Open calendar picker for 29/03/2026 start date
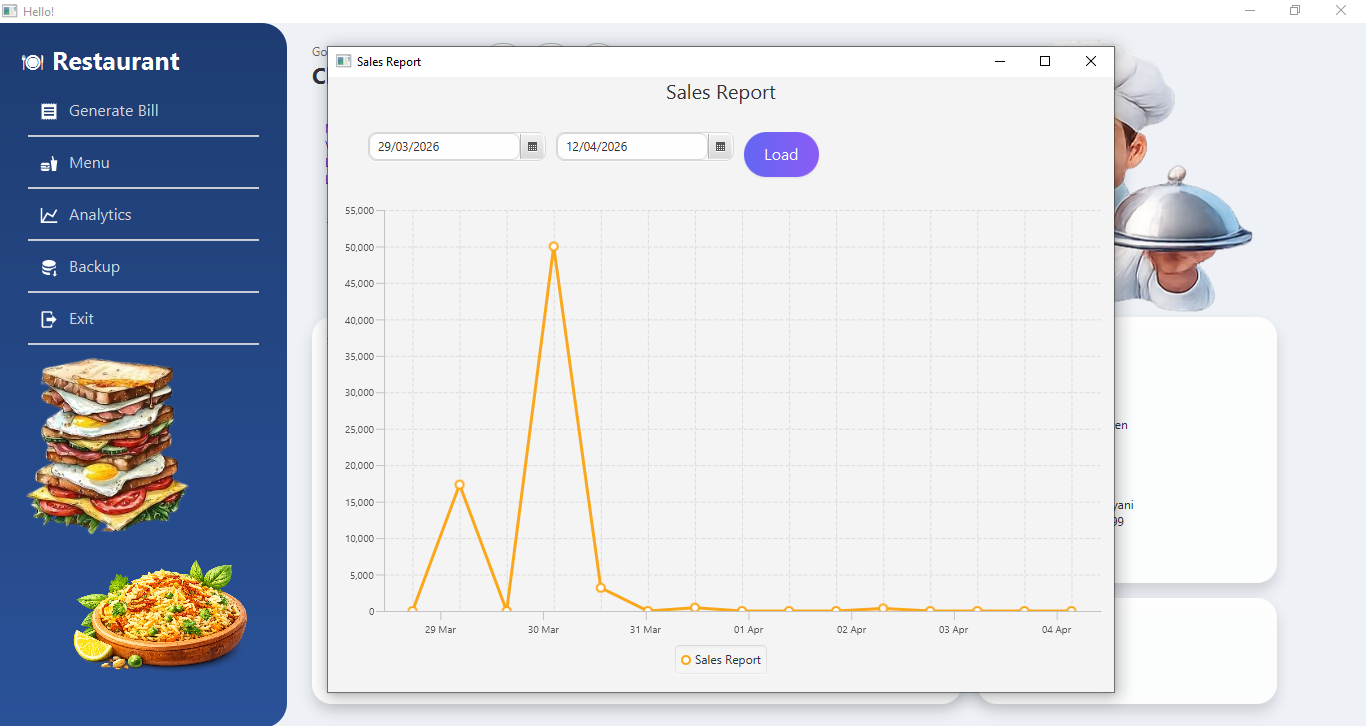 click(532, 147)
